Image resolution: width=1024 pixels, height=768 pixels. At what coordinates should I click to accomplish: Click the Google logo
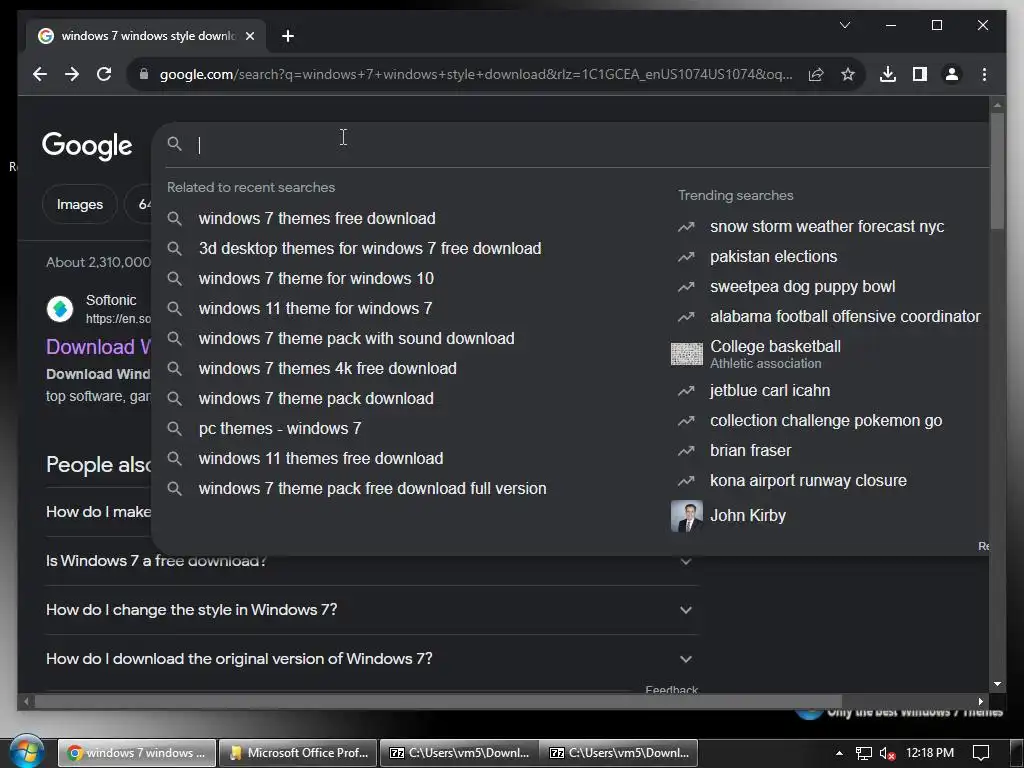[x=87, y=146]
